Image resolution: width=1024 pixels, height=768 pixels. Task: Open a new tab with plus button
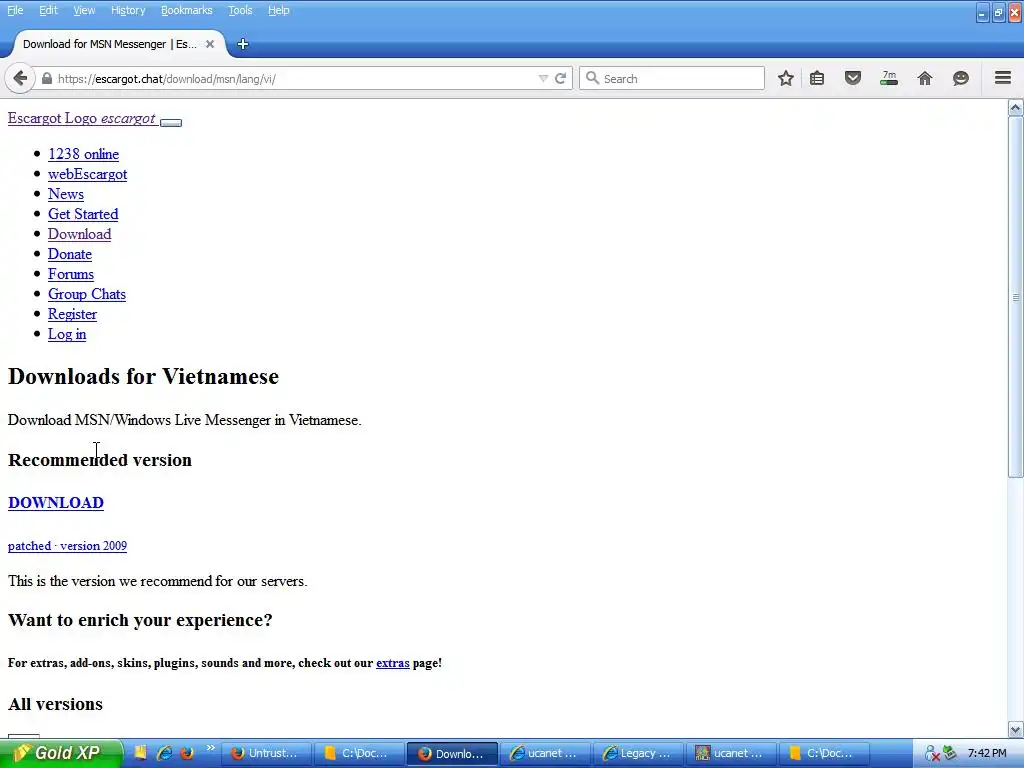click(x=242, y=44)
